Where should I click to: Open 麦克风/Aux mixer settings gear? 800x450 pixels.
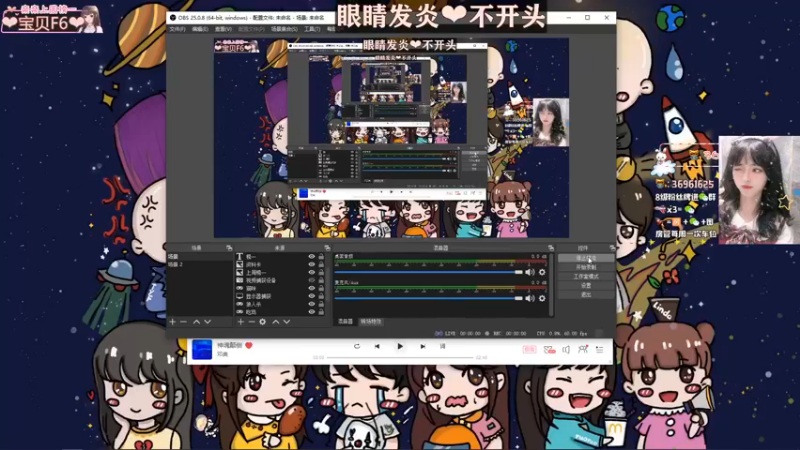[x=542, y=298]
